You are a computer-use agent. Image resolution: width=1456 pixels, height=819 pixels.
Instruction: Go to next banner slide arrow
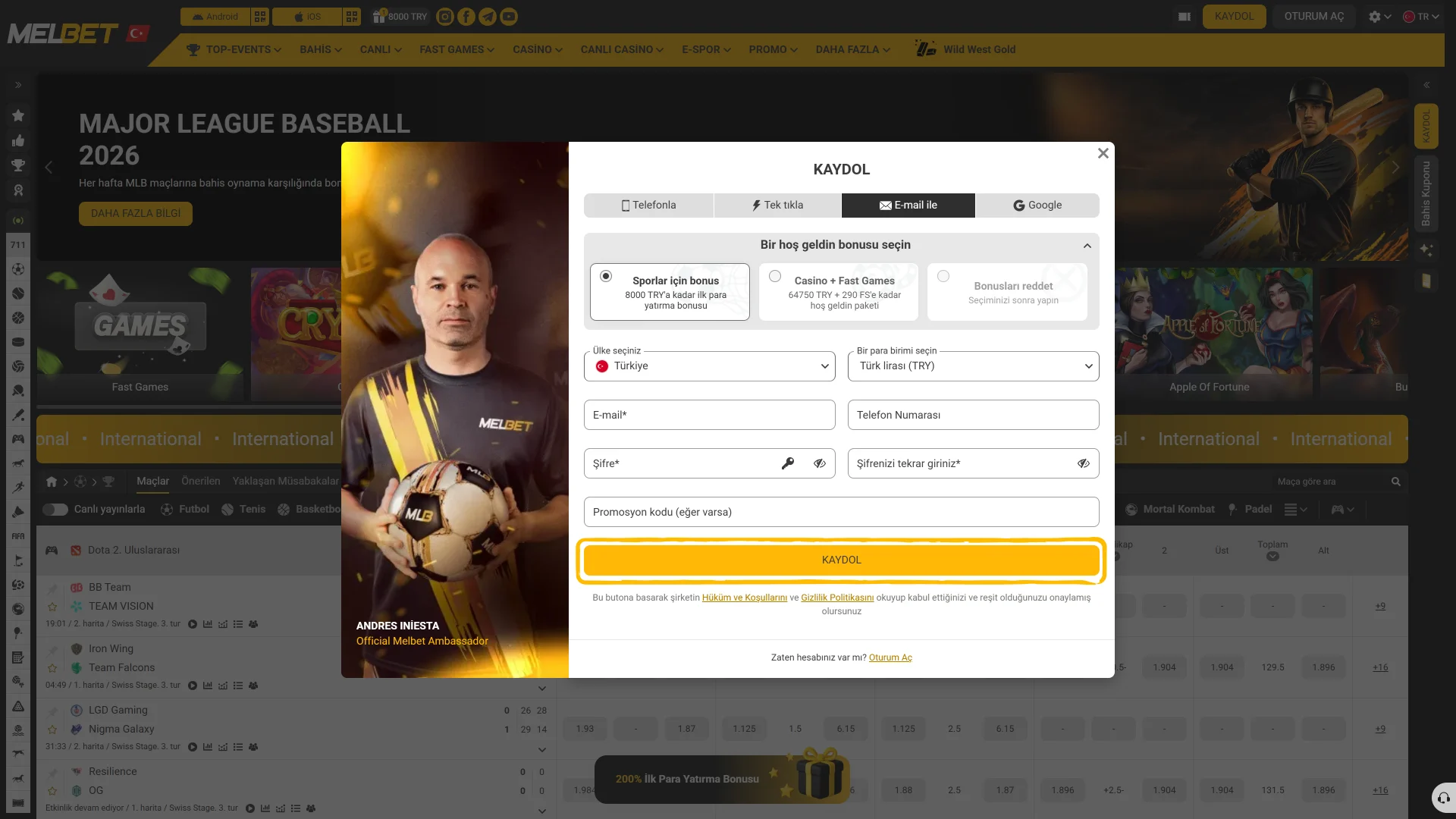pos(1395,167)
